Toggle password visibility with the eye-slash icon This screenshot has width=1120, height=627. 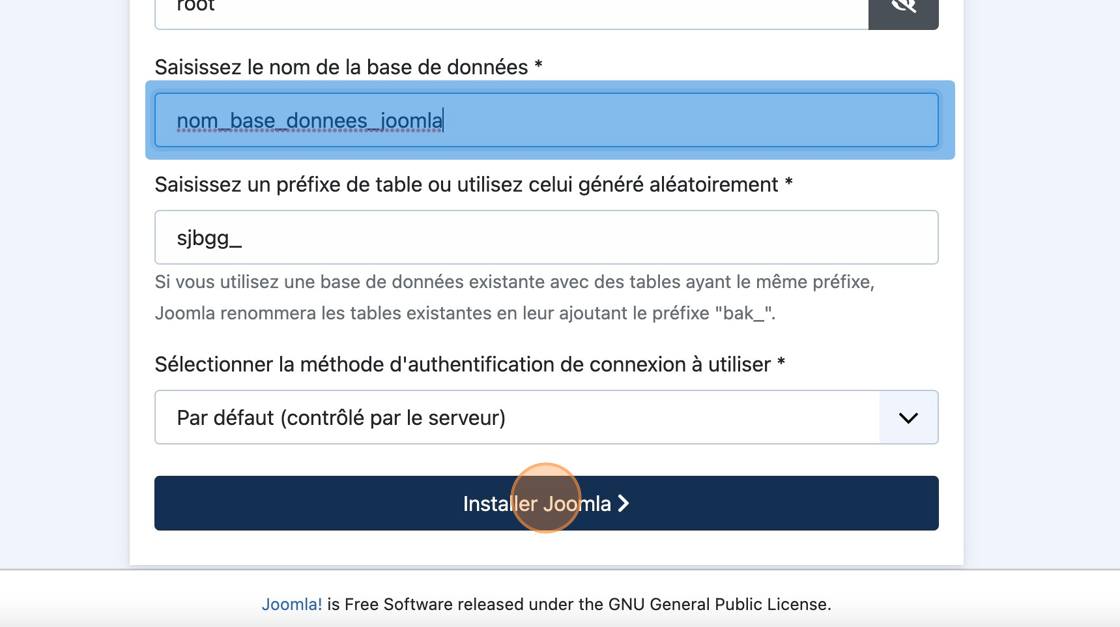pos(903,8)
